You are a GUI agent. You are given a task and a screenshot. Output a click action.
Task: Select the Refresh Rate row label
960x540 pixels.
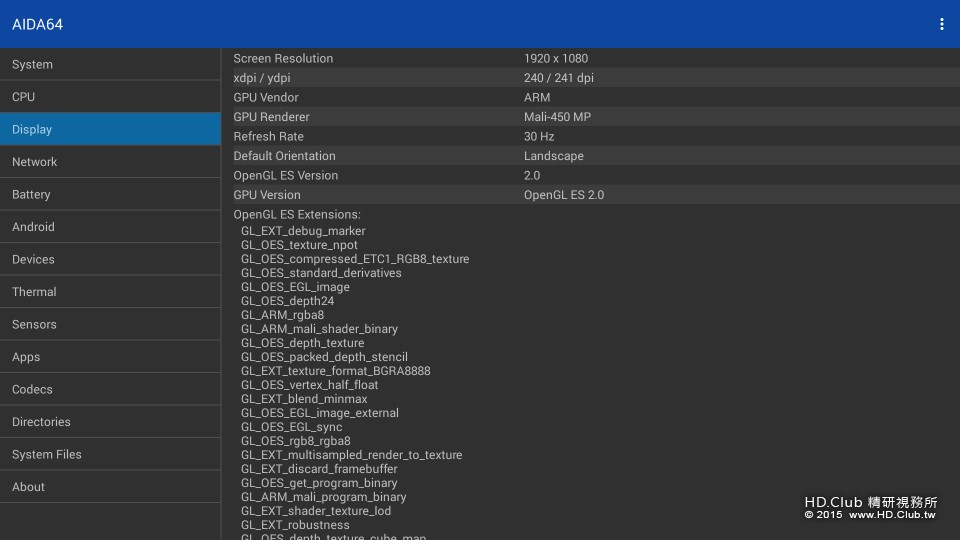tap(268, 137)
